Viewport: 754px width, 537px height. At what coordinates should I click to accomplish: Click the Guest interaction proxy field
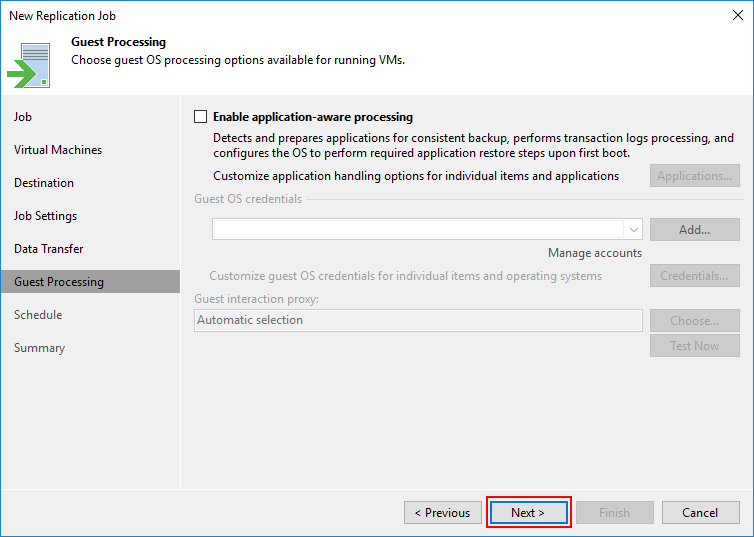tap(418, 320)
